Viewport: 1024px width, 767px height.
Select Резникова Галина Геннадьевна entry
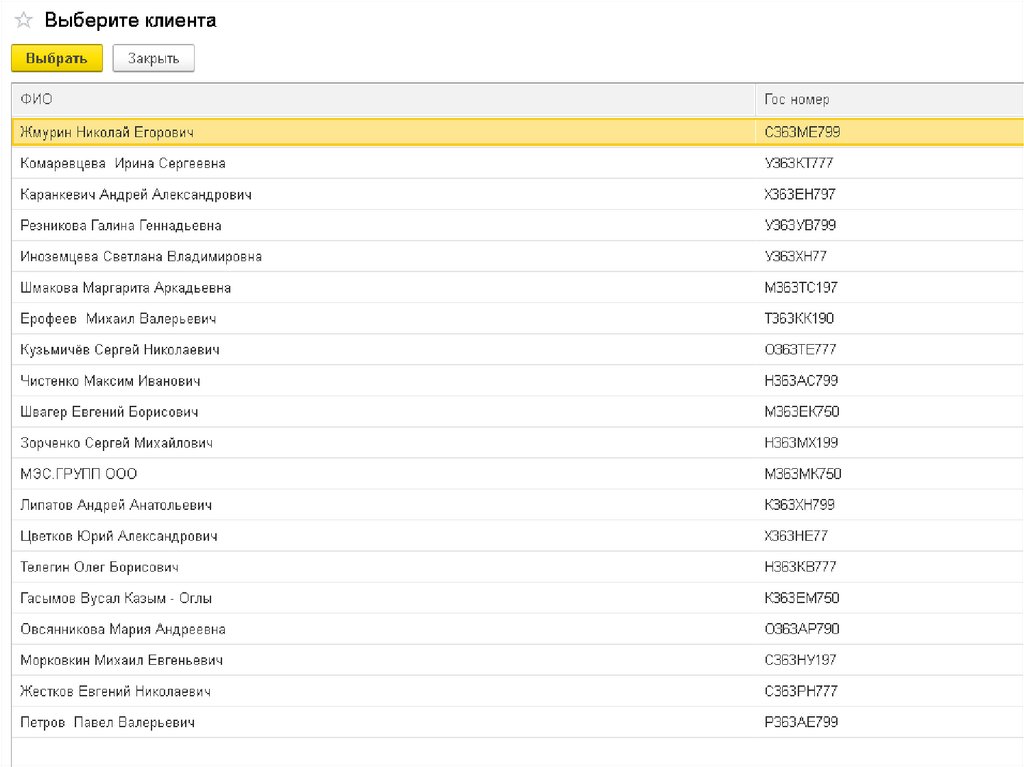(120, 225)
